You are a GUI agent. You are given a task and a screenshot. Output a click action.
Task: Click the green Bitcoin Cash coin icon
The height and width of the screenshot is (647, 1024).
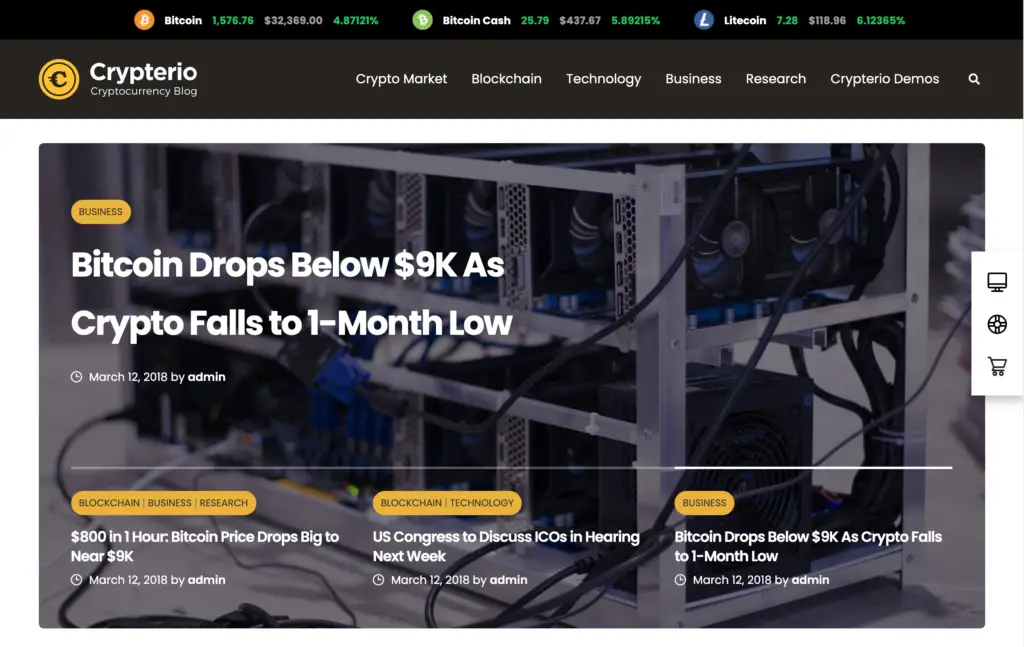coord(423,20)
